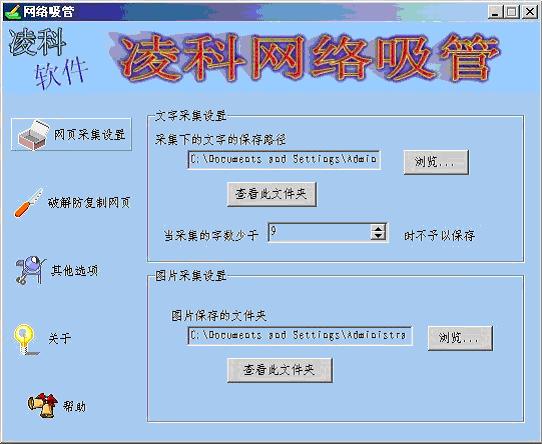Open the 关于 section
This screenshot has width=542, height=444.
coord(42,339)
